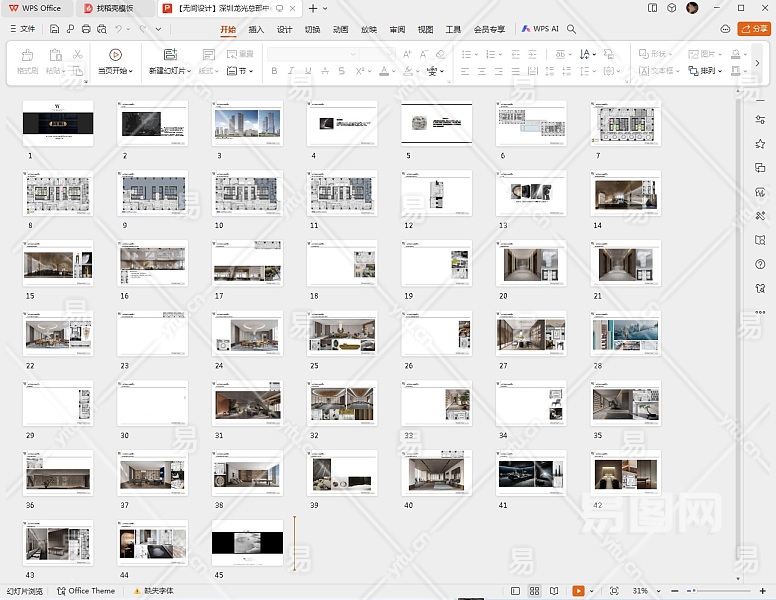Viewport: 776px width, 600px height.
Task: Open the 设计 ribbon tab
Action: [x=284, y=30]
